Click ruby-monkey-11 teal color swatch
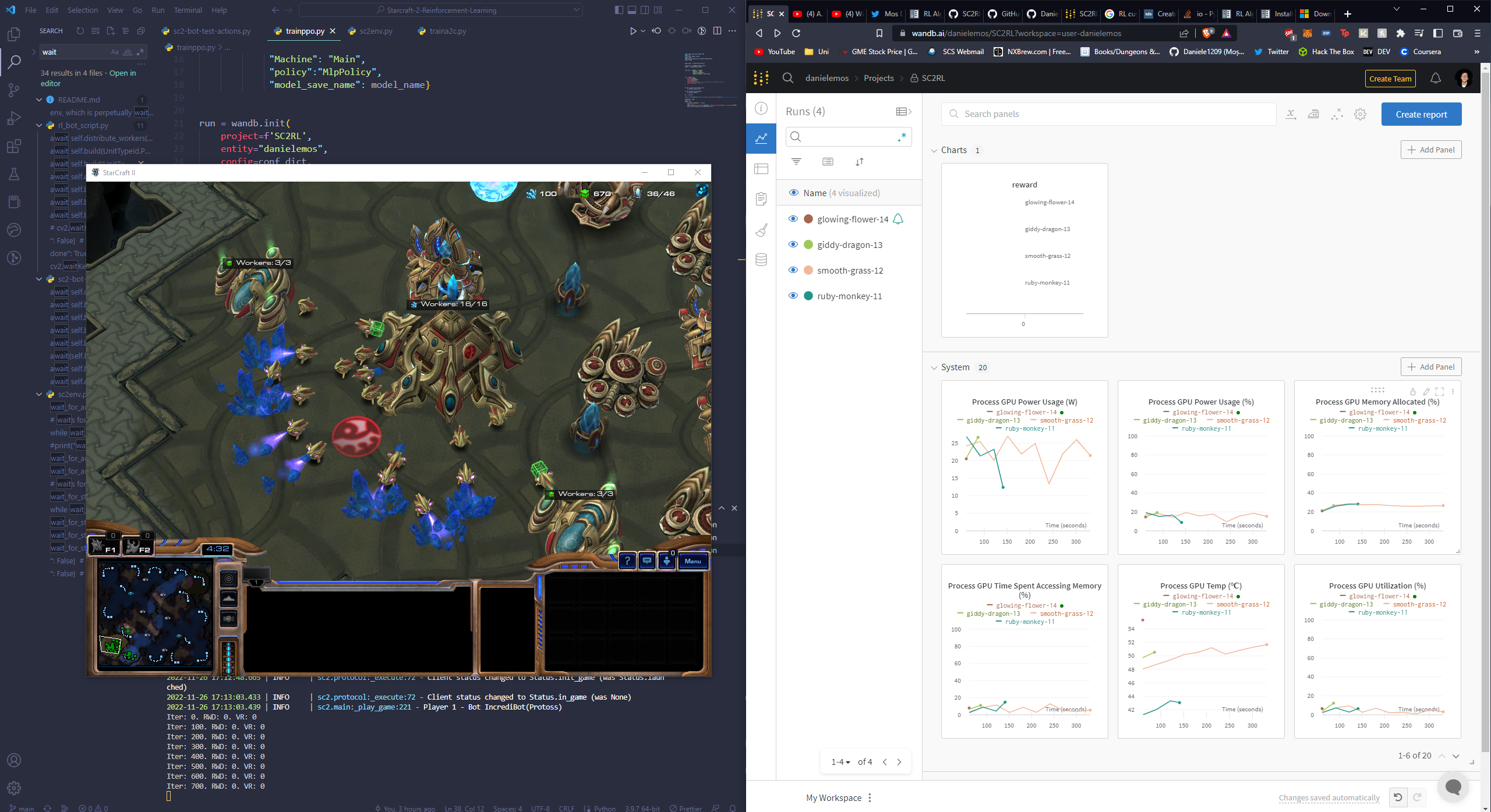Viewport: 1491px width, 812px height. tap(808, 296)
